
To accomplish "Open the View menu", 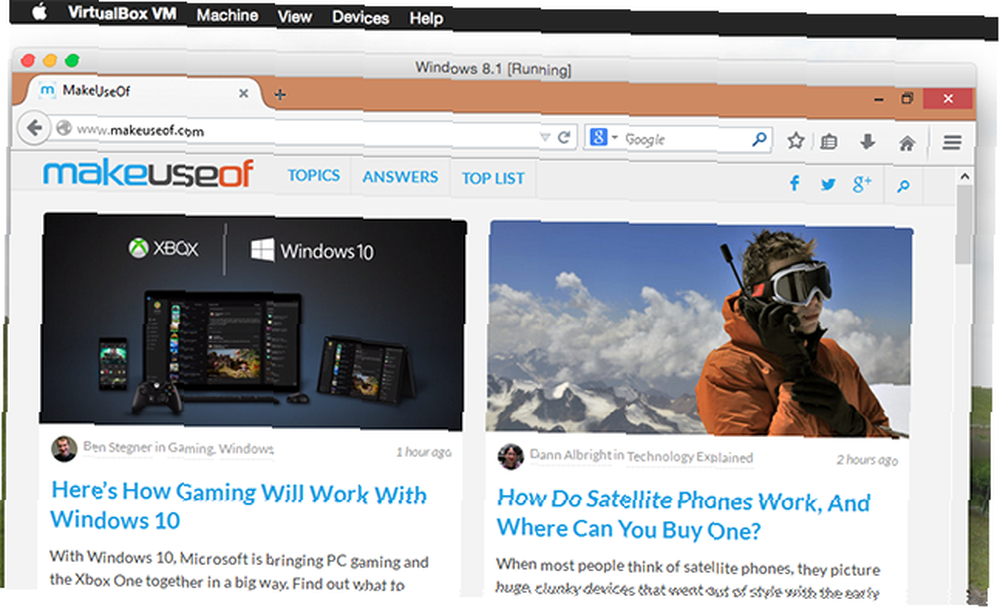I will 294,17.
